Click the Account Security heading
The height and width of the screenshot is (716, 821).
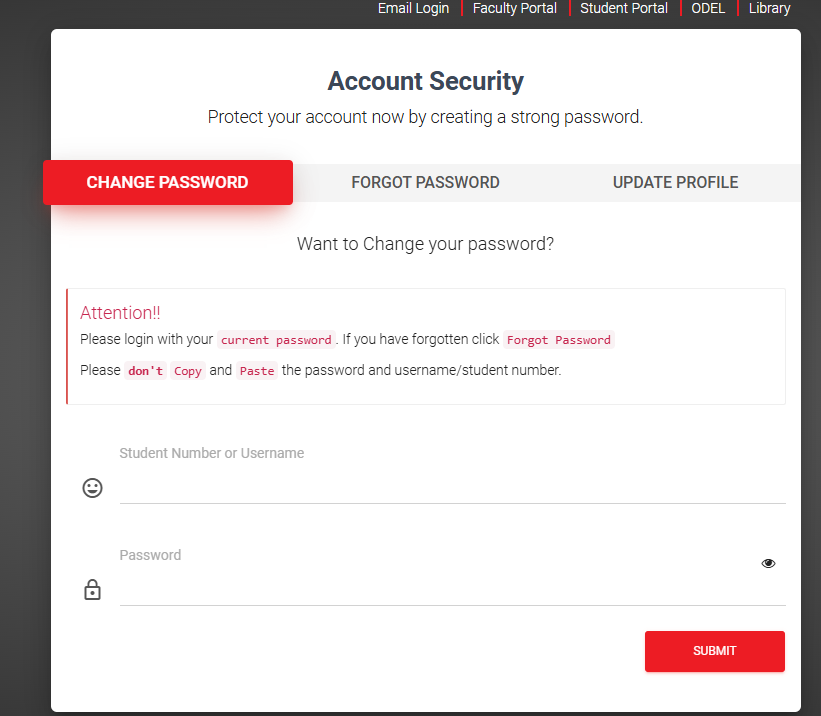pyautogui.click(x=425, y=81)
